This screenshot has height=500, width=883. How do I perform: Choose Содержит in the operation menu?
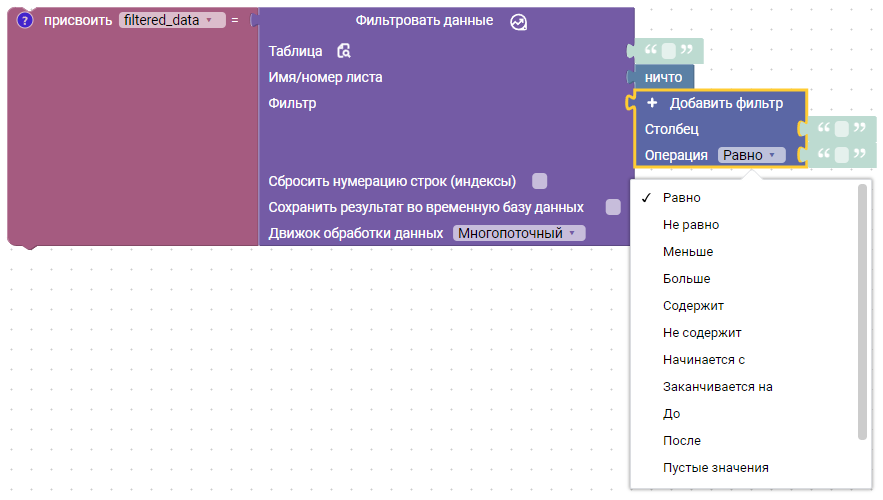(693, 305)
